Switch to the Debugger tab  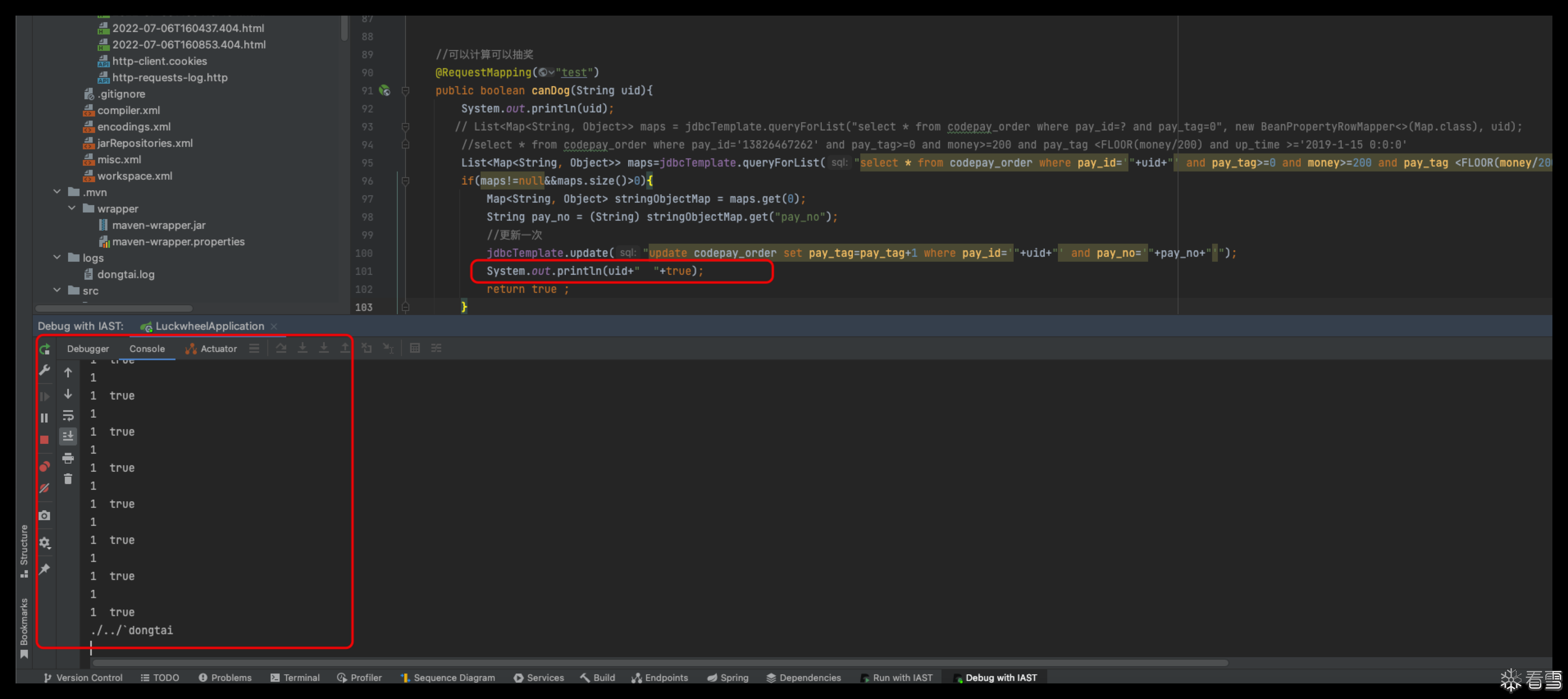(88, 348)
